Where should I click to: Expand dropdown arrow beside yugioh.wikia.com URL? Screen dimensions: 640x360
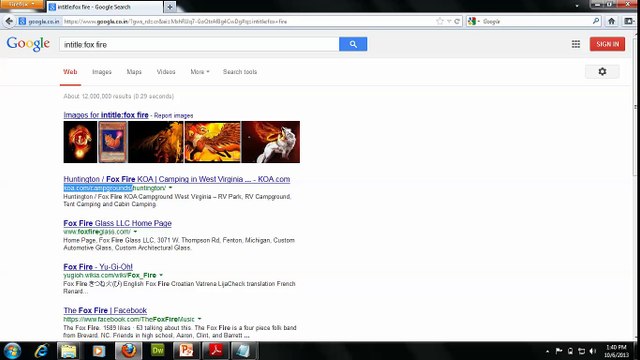(x=161, y=275)
